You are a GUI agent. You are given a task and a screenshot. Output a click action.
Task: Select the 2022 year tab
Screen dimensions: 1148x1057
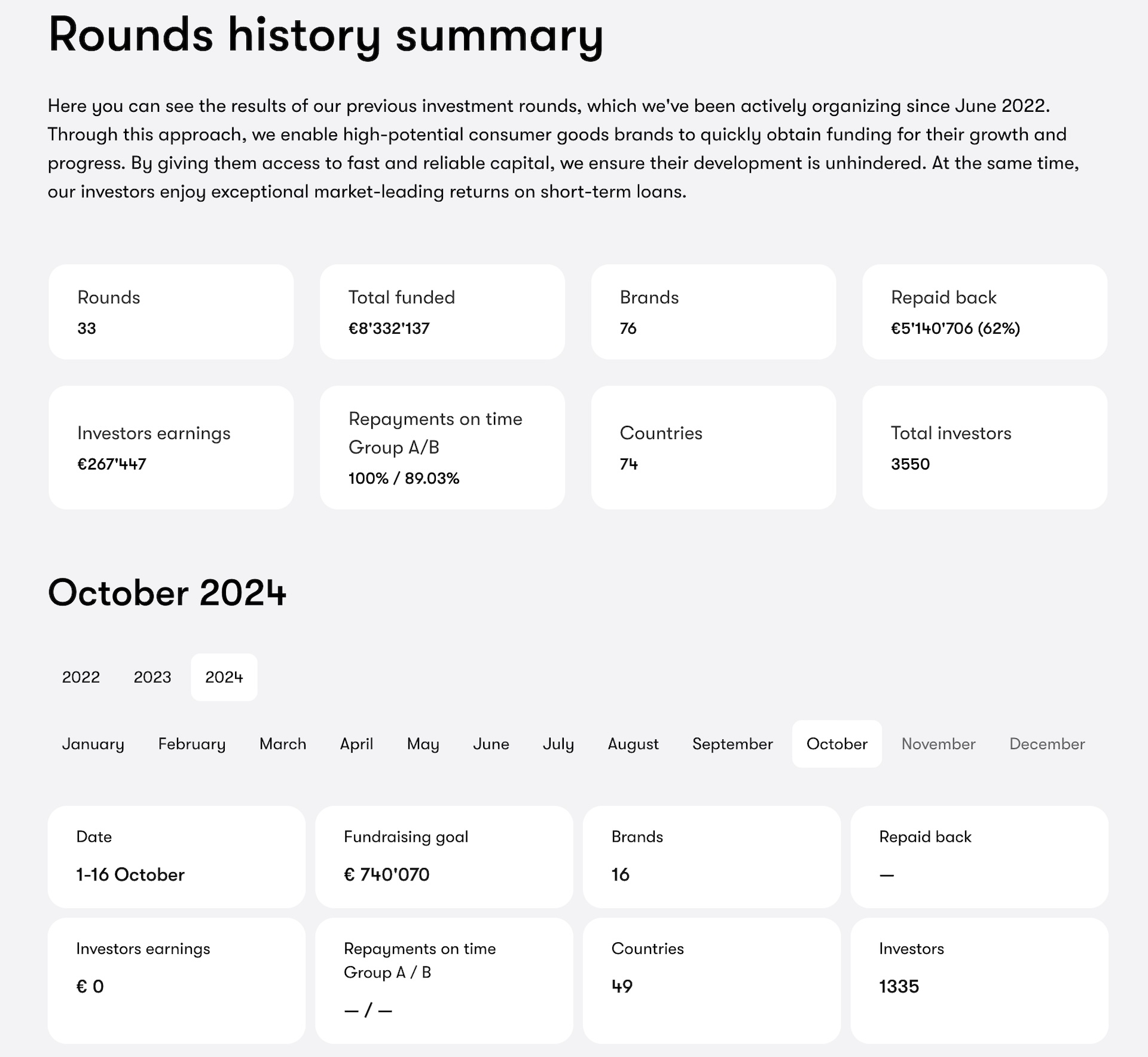(x=81, y=677)
